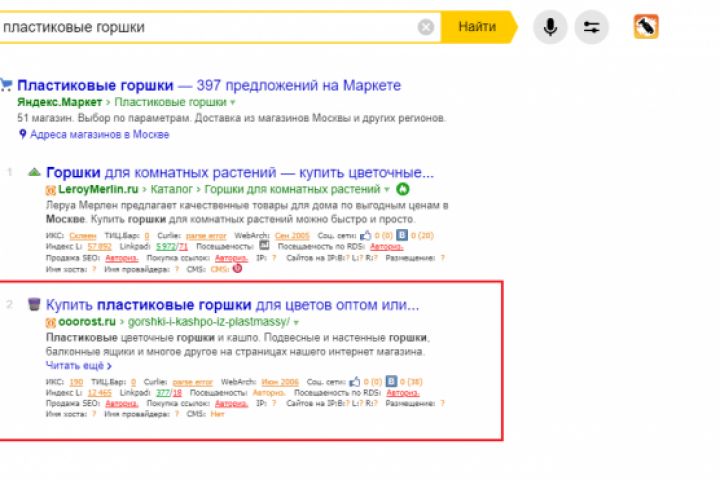Click the VK icon in LeroyMerlin stats

coord(402,235)
